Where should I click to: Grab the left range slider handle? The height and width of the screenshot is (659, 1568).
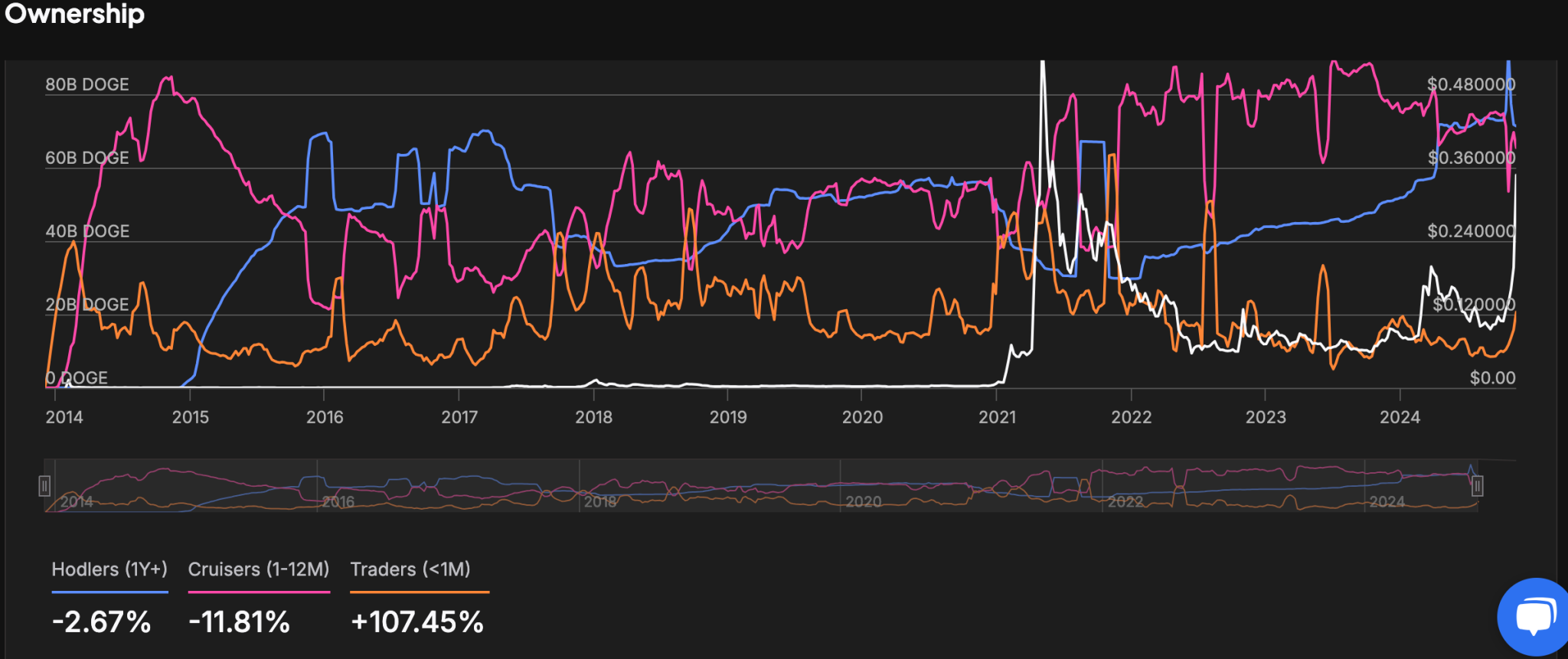(44, 486)
